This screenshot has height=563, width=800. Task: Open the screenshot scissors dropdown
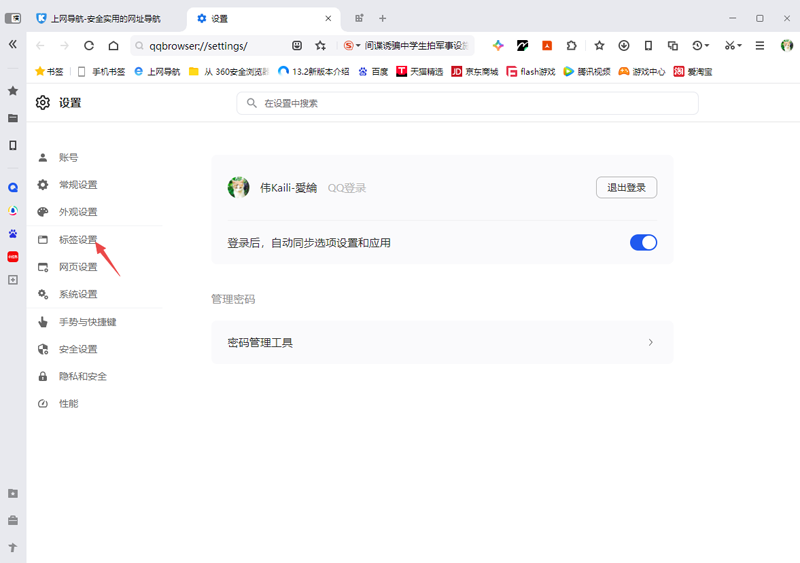coord(733,46)
